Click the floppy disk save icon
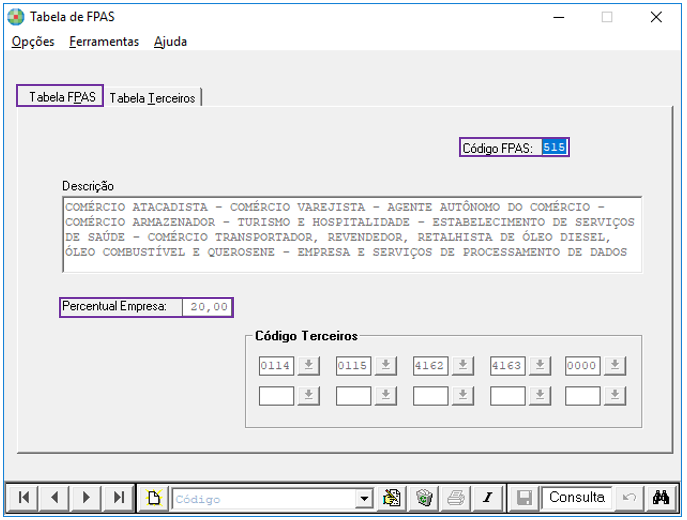 point(524,498)
